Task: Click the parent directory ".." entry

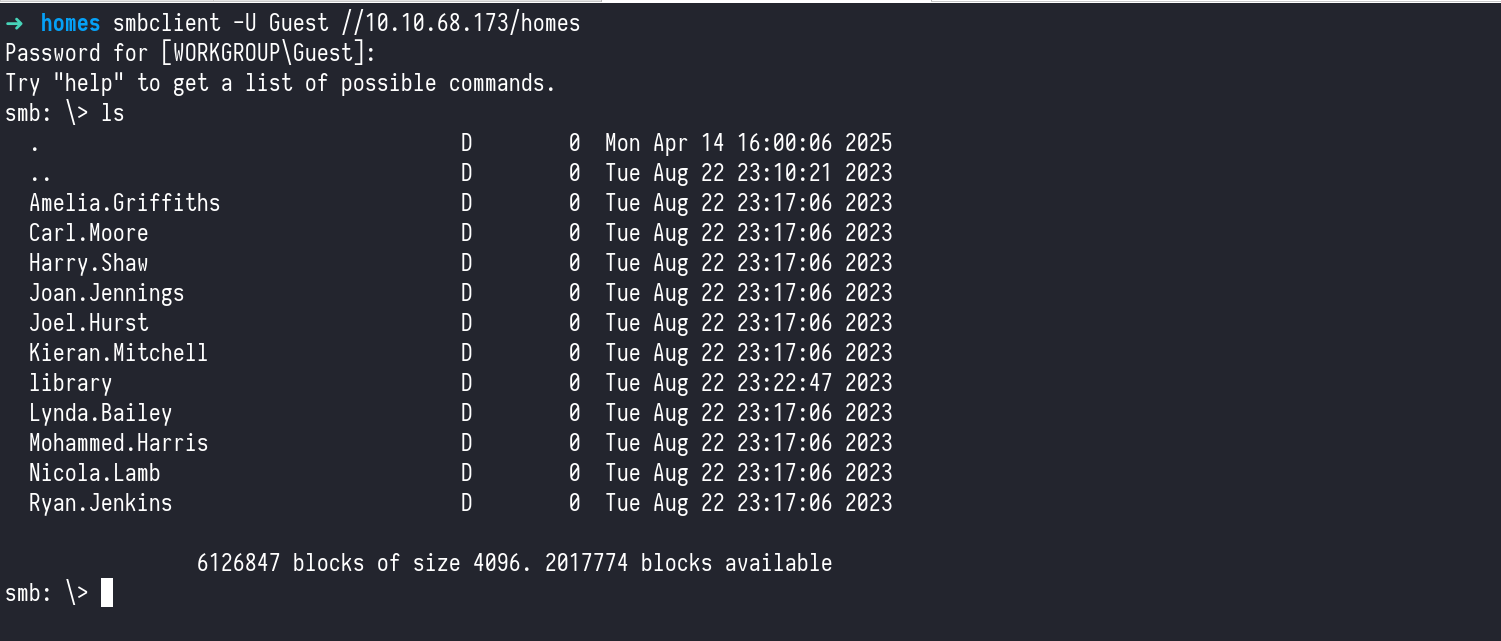Action: (35, 173)
